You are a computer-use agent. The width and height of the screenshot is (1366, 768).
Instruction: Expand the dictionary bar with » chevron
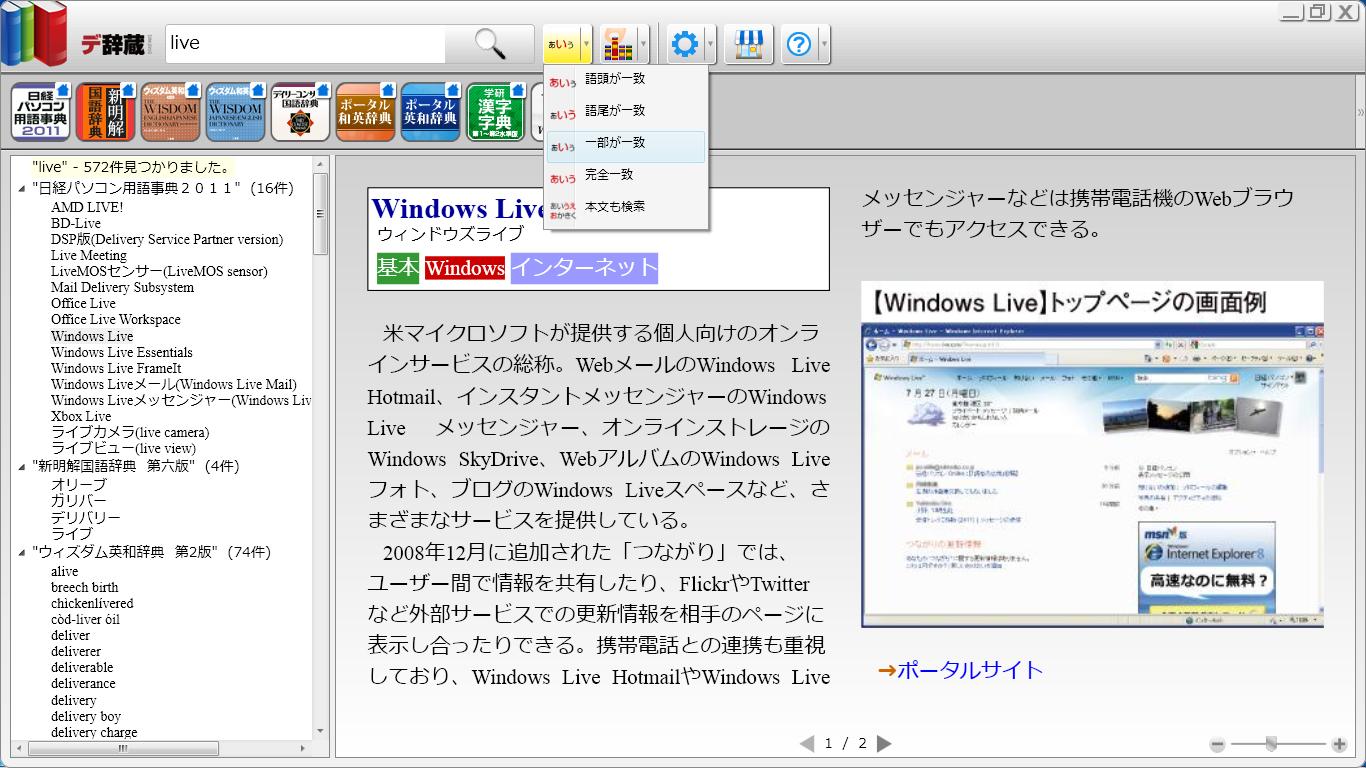click(x=1360, y=112)
